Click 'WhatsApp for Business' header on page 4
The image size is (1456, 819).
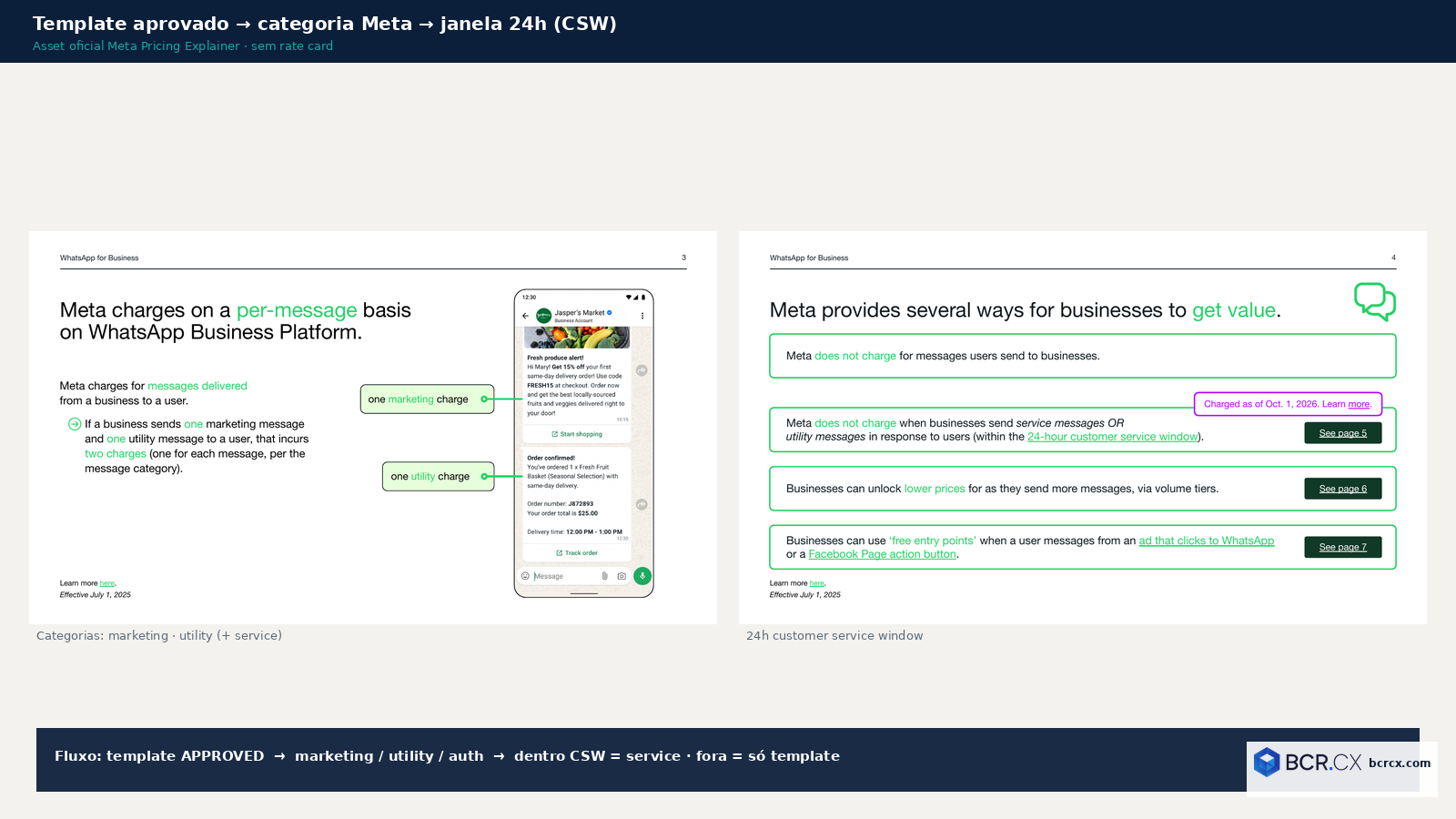tap(809, 258)
